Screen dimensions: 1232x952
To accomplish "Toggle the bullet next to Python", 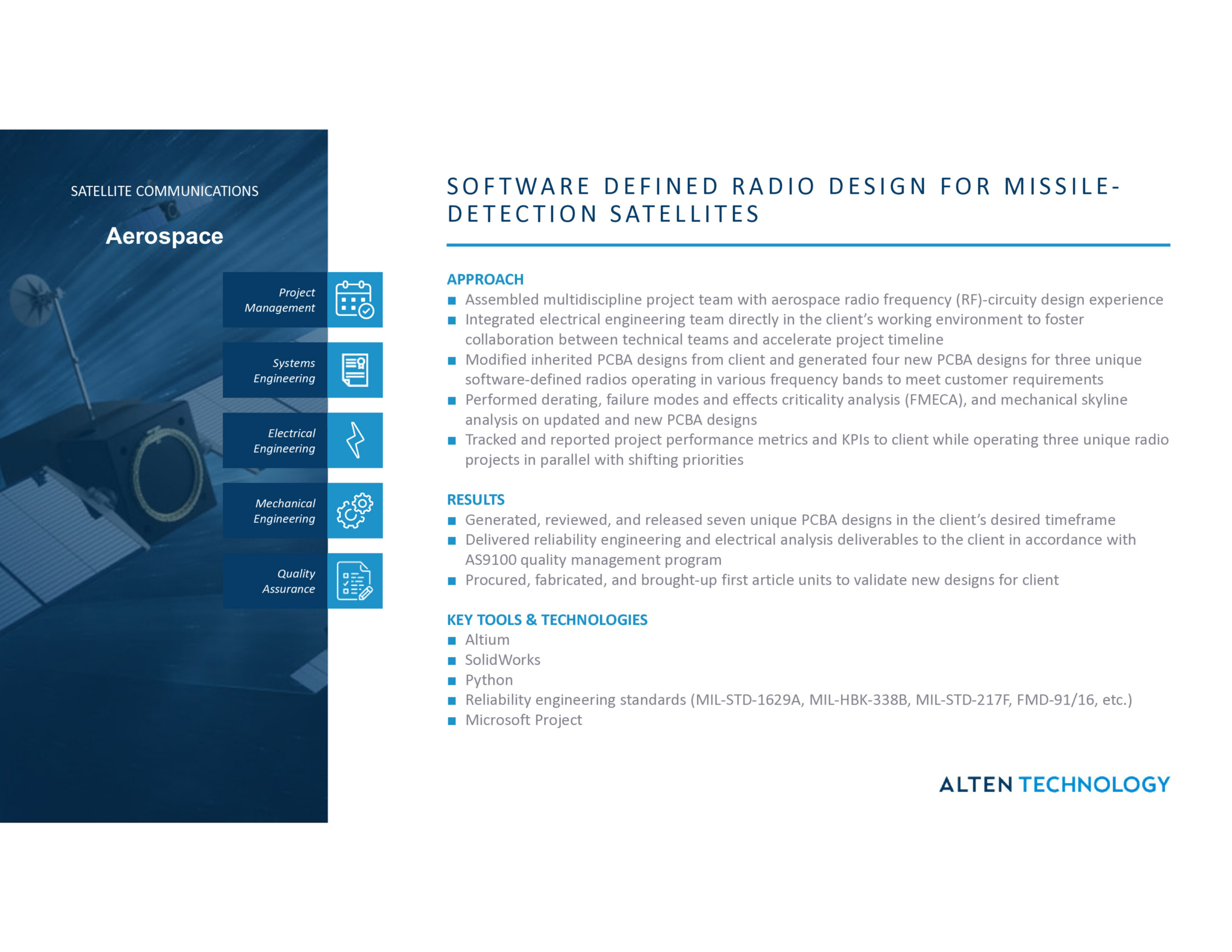I will (x=453, y=681).
